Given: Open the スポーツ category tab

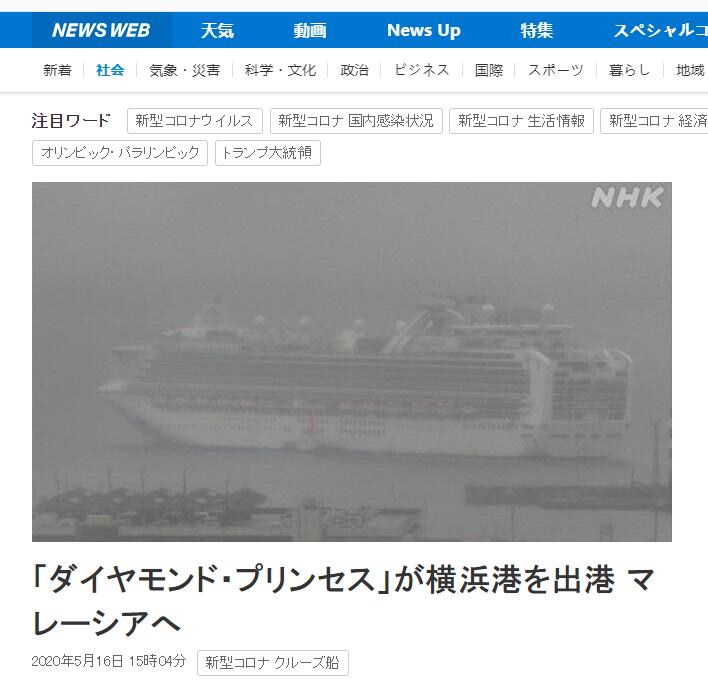Looking at the screenshot, I should 556,70.
